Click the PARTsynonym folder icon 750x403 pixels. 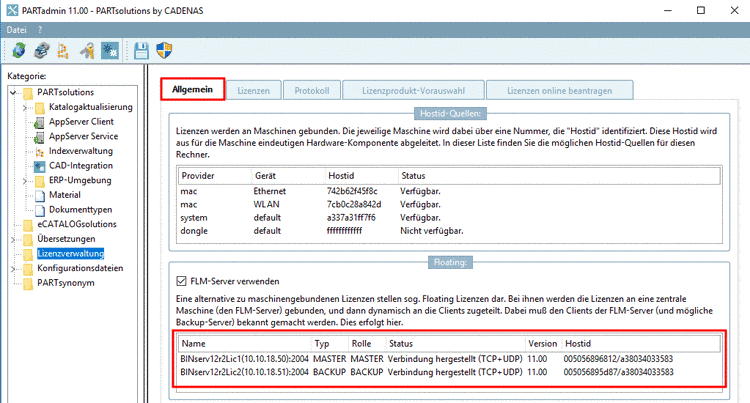click(28, 283)
